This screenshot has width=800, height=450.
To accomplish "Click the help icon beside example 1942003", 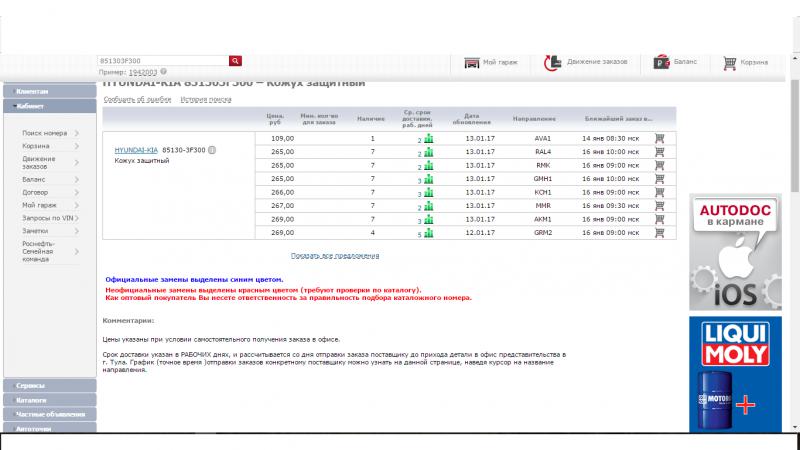I will (163, 72).
